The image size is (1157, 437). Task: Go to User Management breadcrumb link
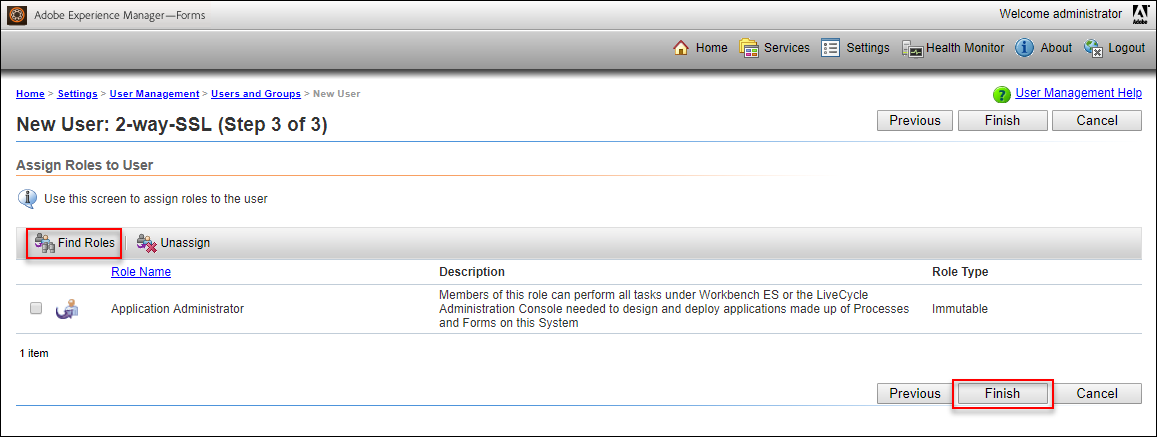click(x=154, y=94)
